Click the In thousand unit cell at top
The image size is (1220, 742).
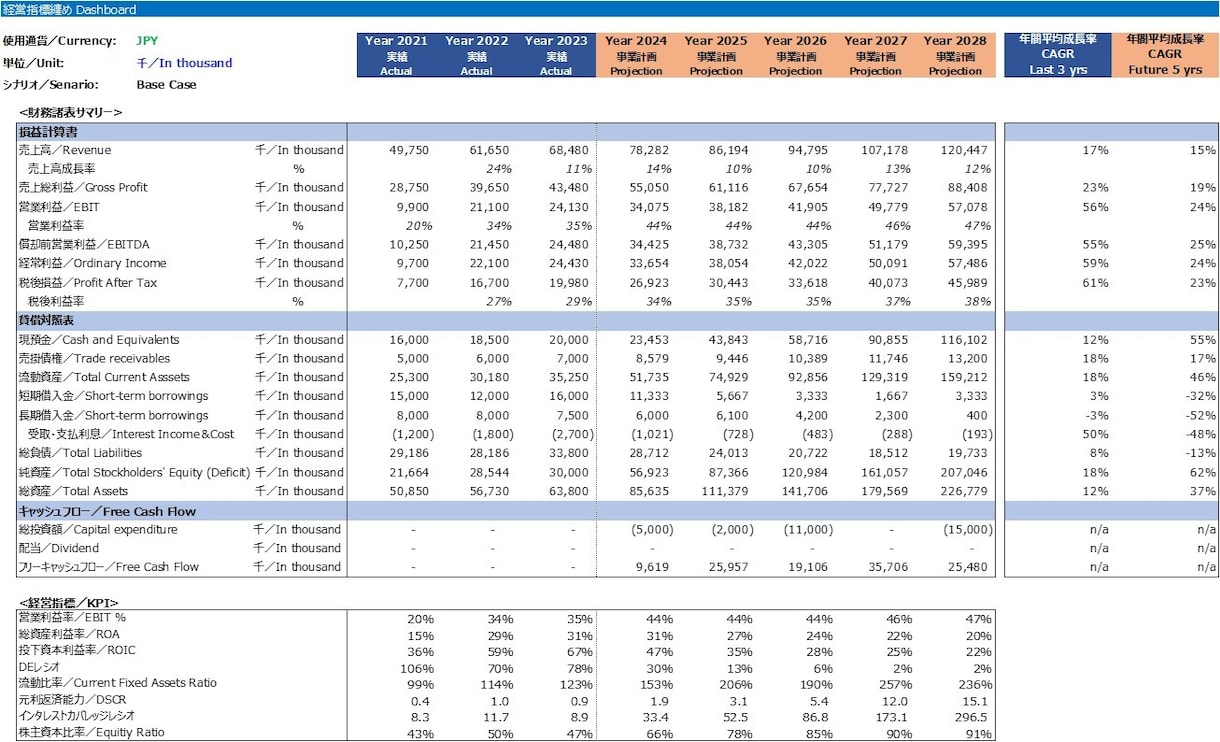point(184,63)
